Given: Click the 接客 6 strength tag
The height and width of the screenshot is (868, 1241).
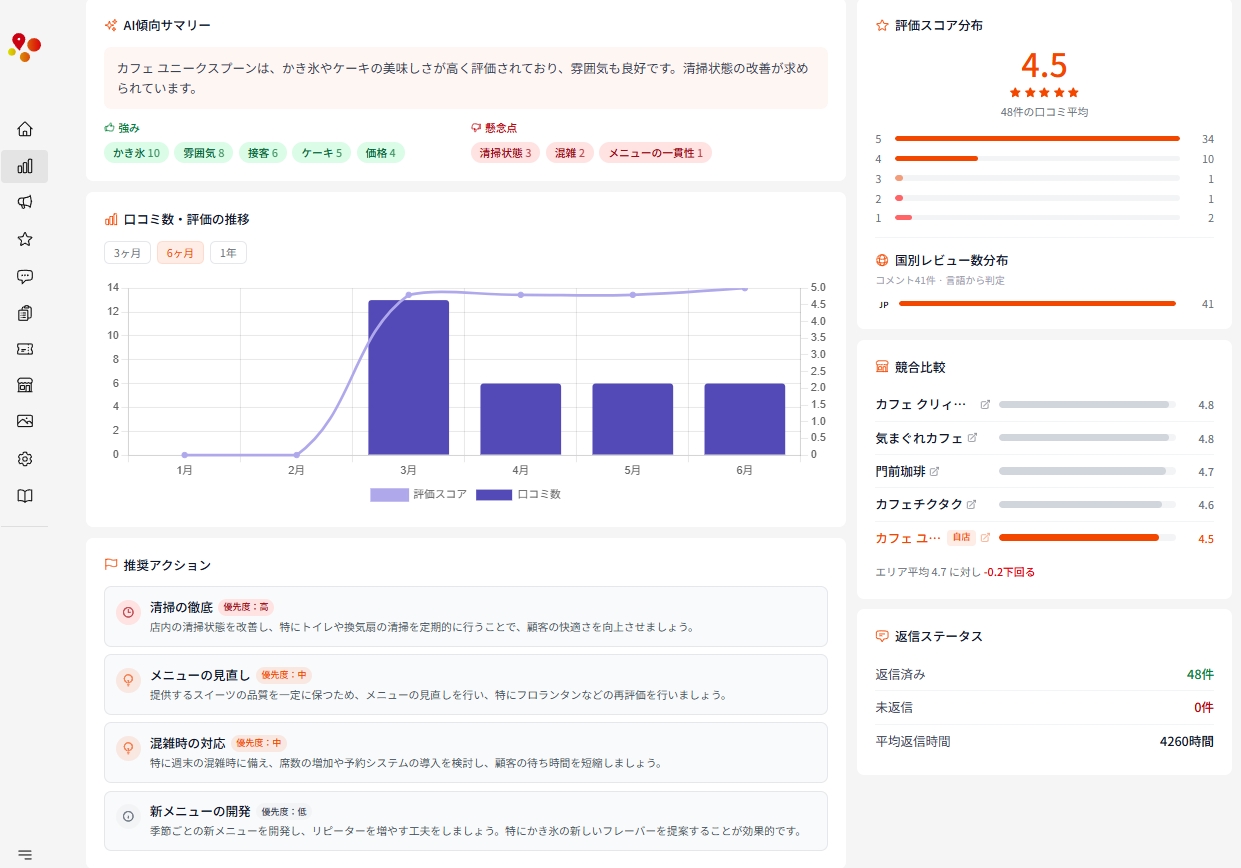Looking at the screenshot, I should 263,153.
